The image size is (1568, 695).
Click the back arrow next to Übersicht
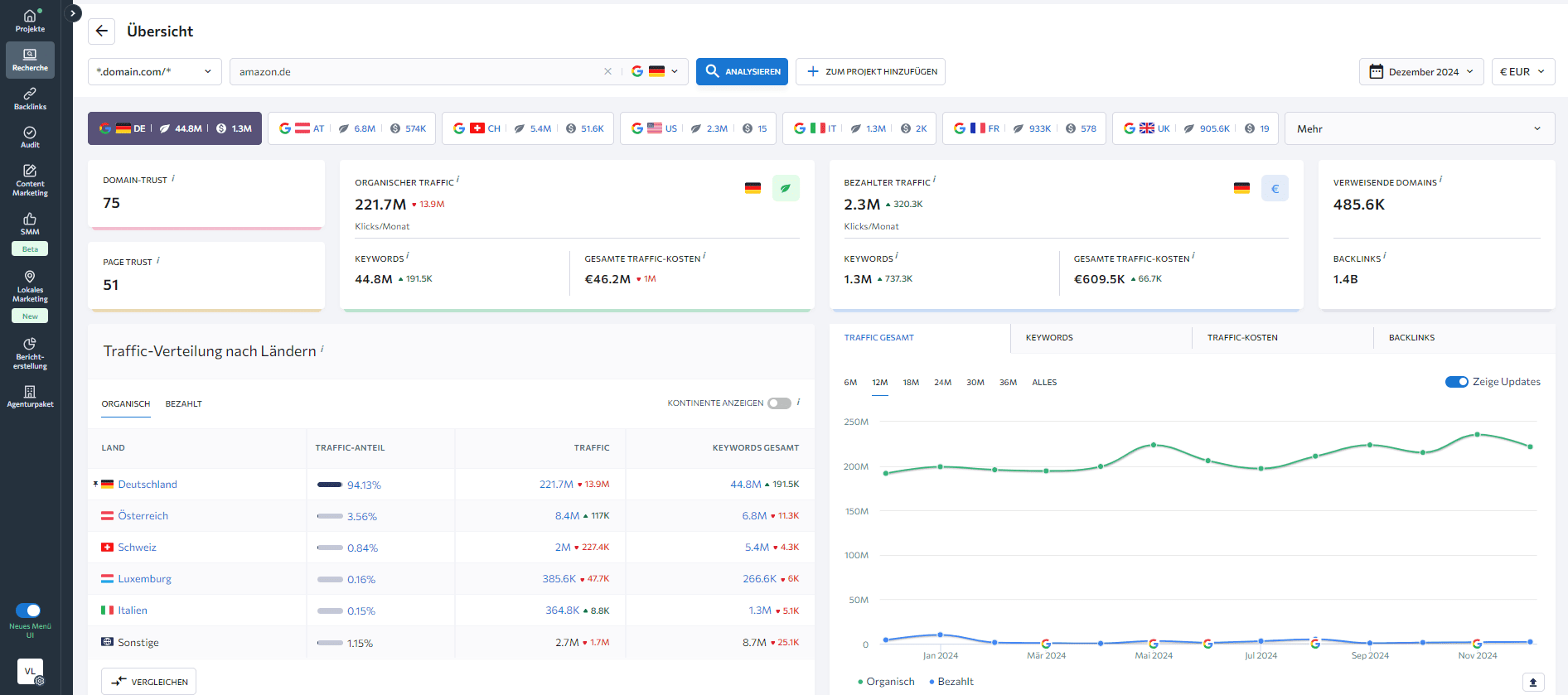[101, 31]
